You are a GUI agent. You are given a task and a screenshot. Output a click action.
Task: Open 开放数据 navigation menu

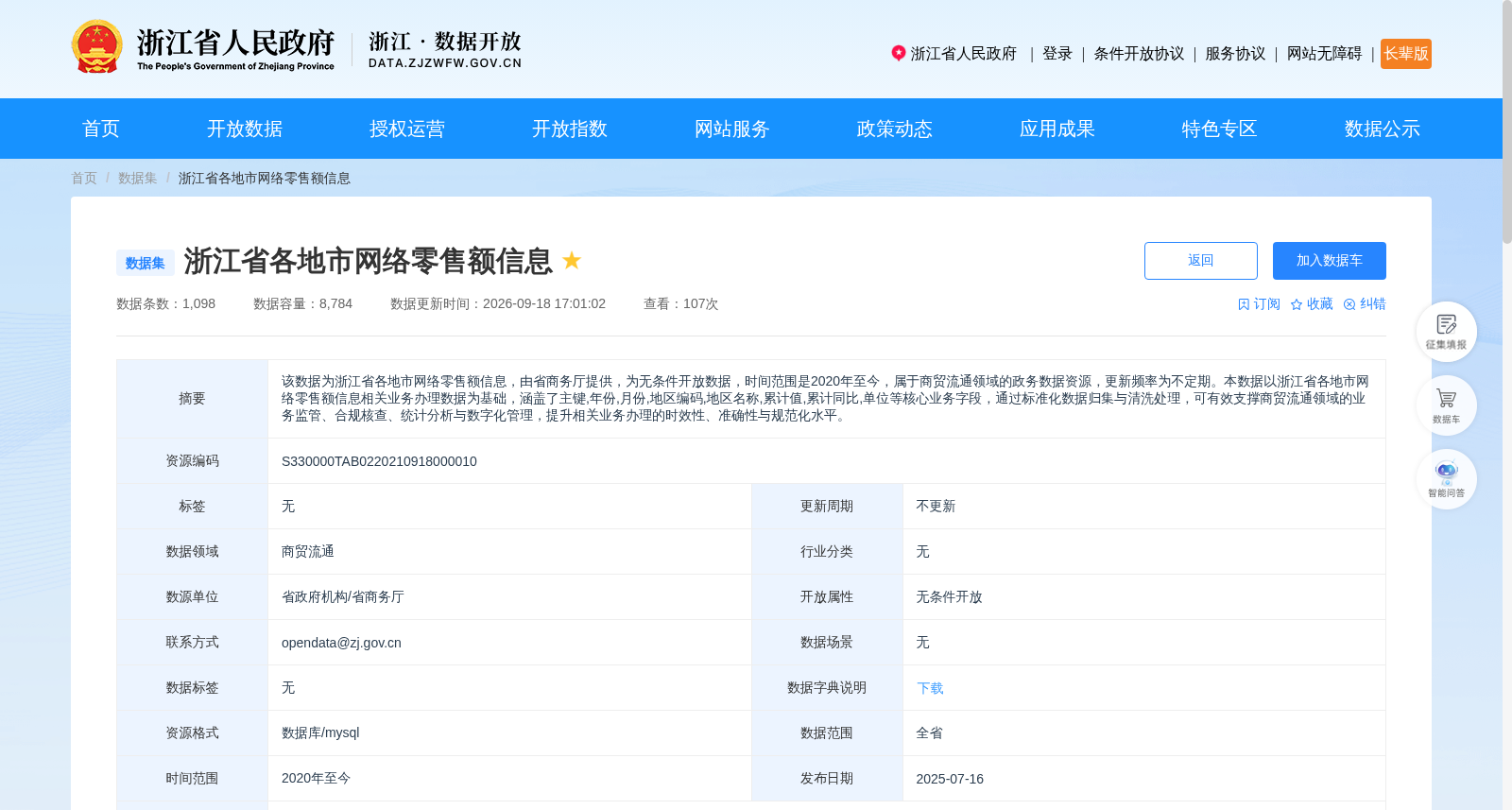[245, 129]
